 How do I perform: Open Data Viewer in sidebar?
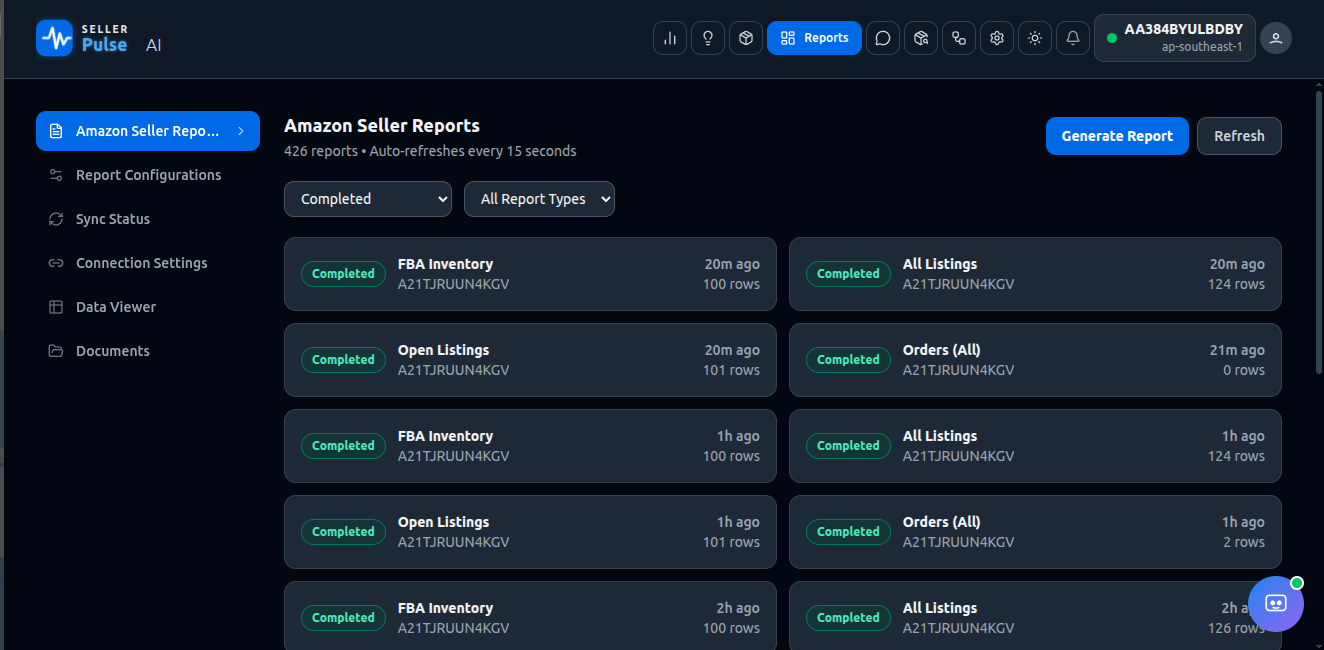click(148, 307)
